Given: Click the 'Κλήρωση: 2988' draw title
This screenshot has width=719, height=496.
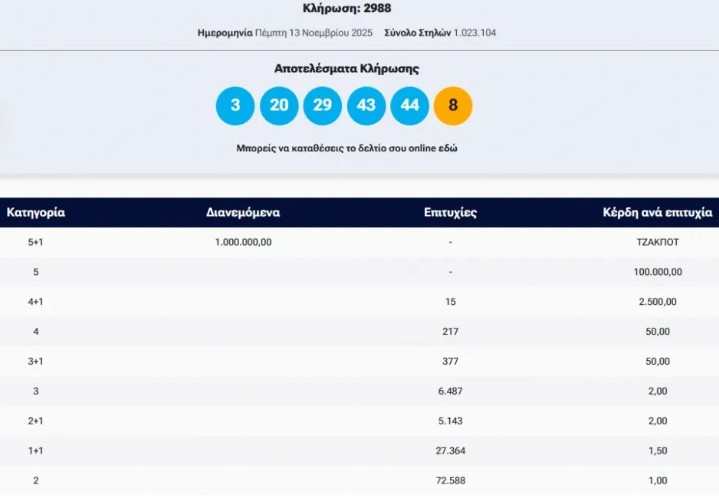Looking at the screenshot, I should click(346, 9).
